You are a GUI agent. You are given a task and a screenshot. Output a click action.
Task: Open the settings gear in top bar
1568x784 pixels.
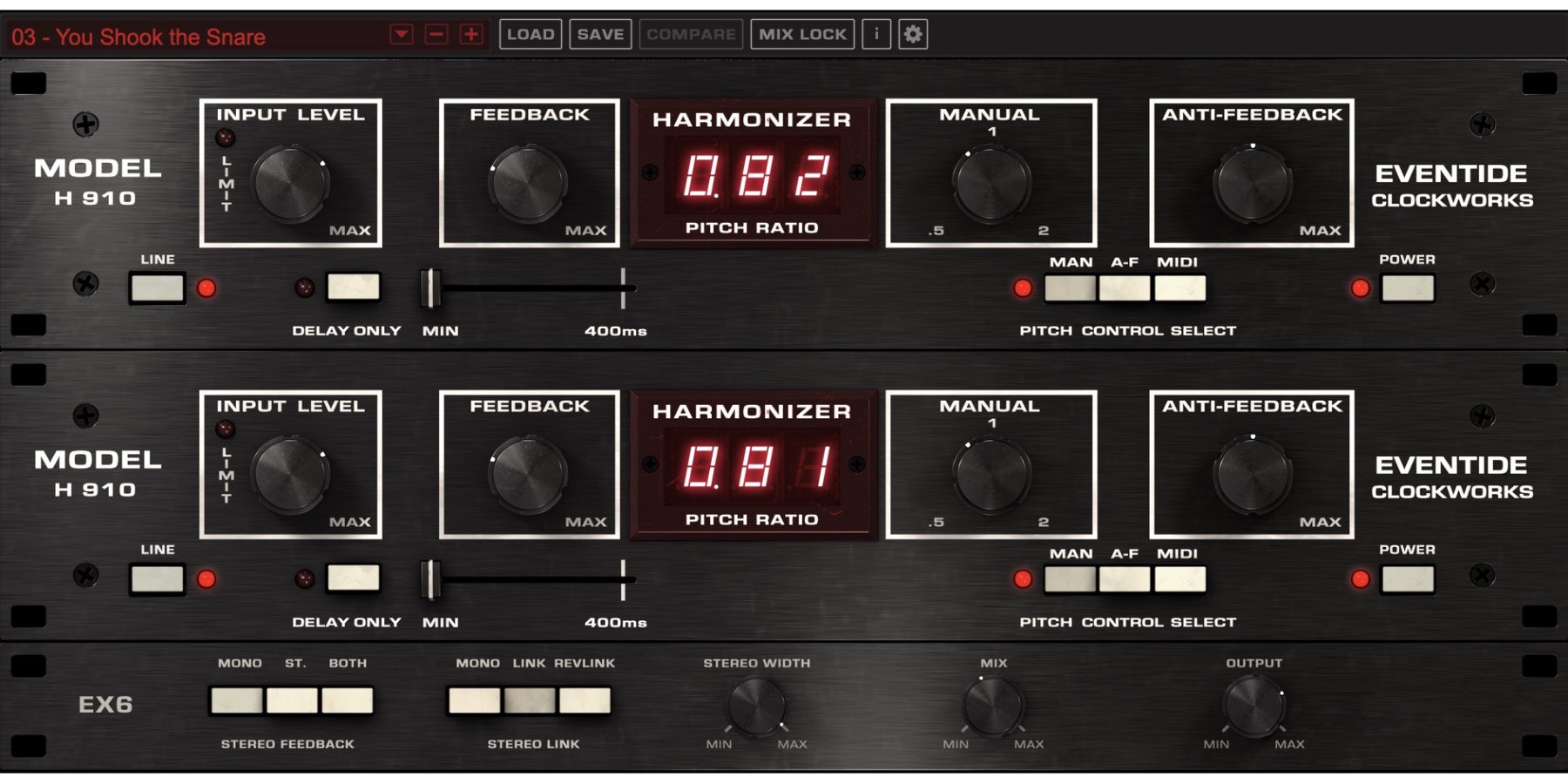912,34
